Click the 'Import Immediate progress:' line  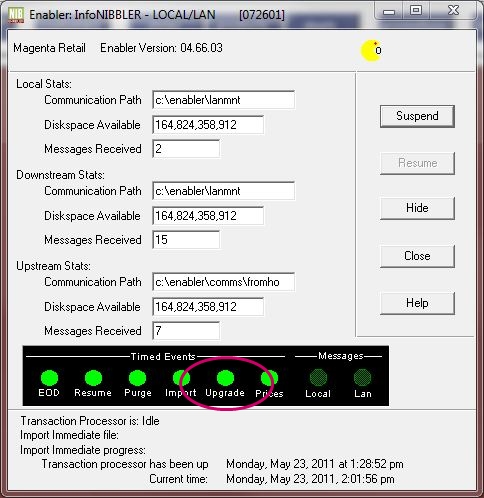click(83, 450)
